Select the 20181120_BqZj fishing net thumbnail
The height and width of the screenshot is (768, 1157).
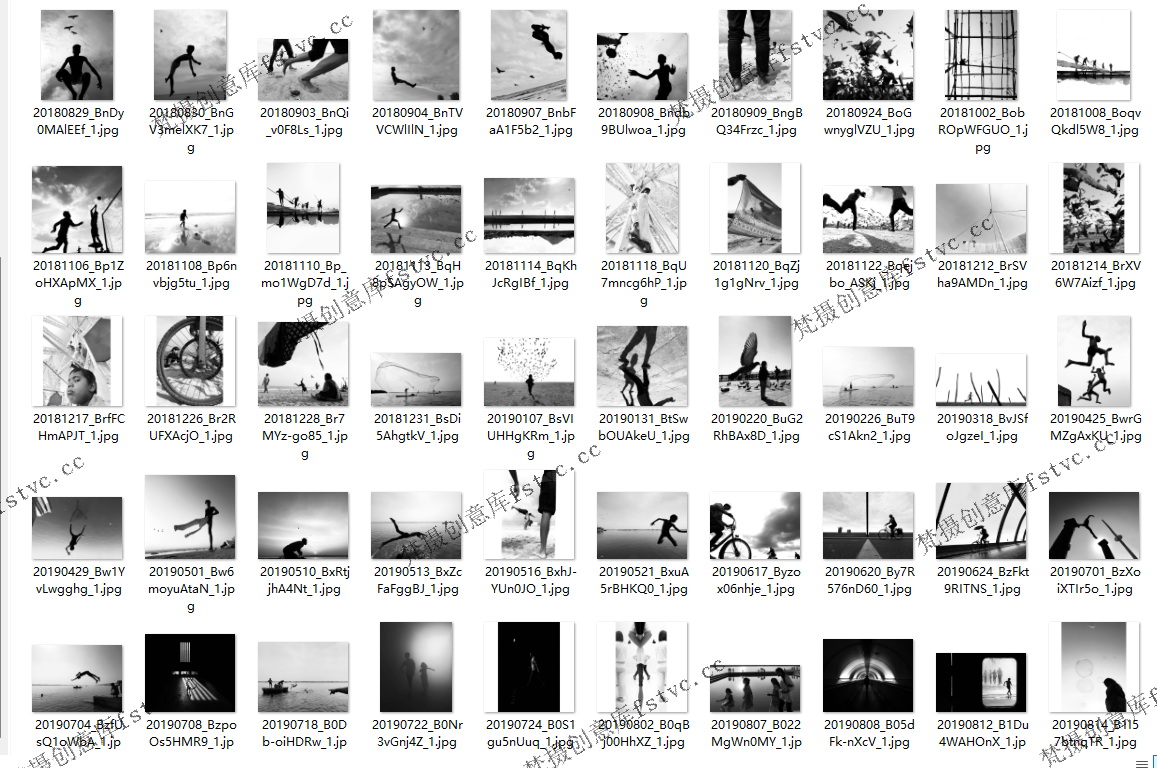coord(755,208)
